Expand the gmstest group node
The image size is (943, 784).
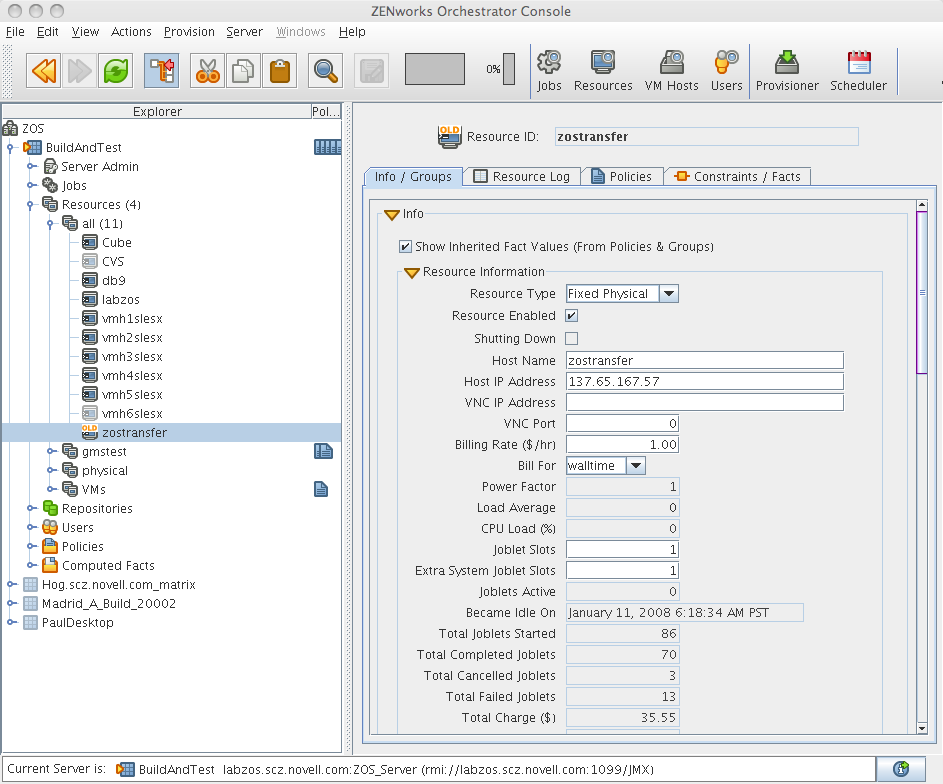[52, 452]
